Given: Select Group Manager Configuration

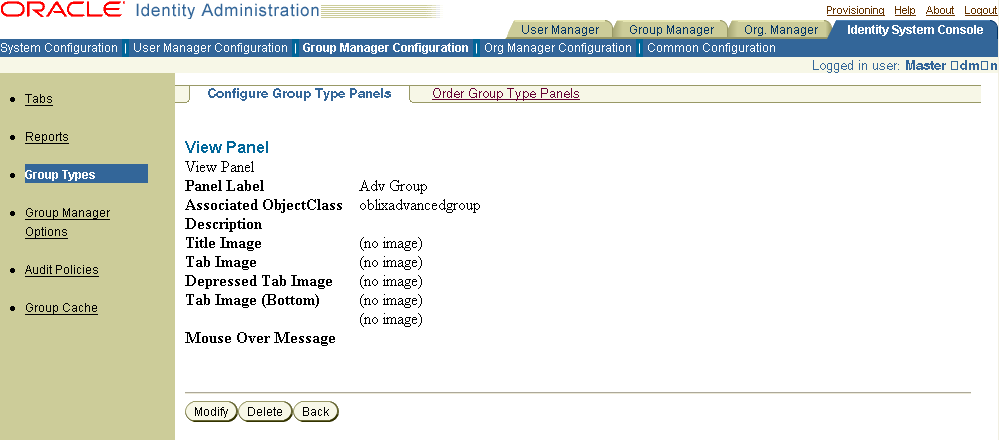Looking at the screenshot, I should click(x=385, y=48).
